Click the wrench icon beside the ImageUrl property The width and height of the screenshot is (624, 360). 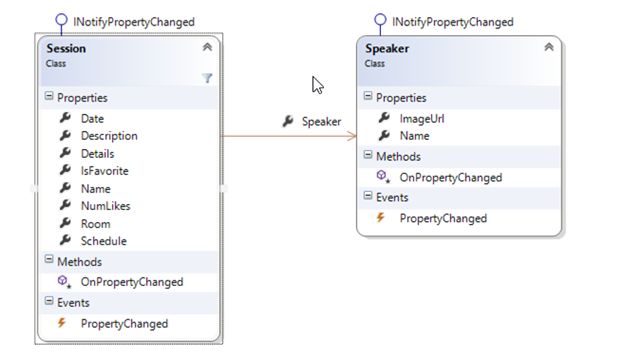point(384,118)
